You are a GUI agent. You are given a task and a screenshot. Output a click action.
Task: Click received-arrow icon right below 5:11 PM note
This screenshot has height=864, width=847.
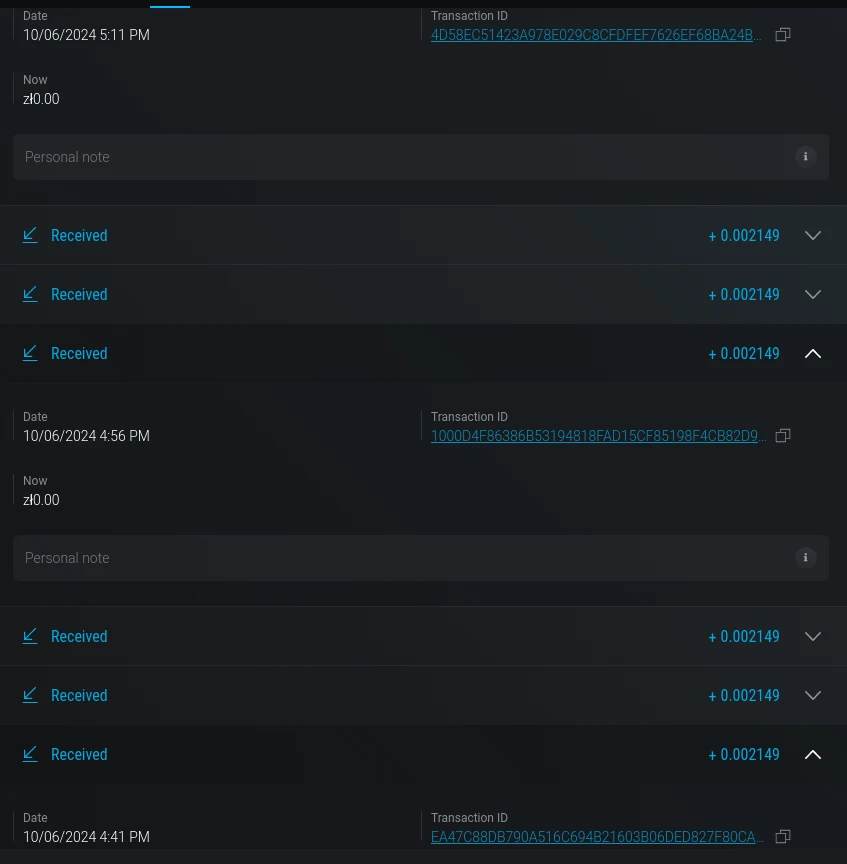pos(30,235)
